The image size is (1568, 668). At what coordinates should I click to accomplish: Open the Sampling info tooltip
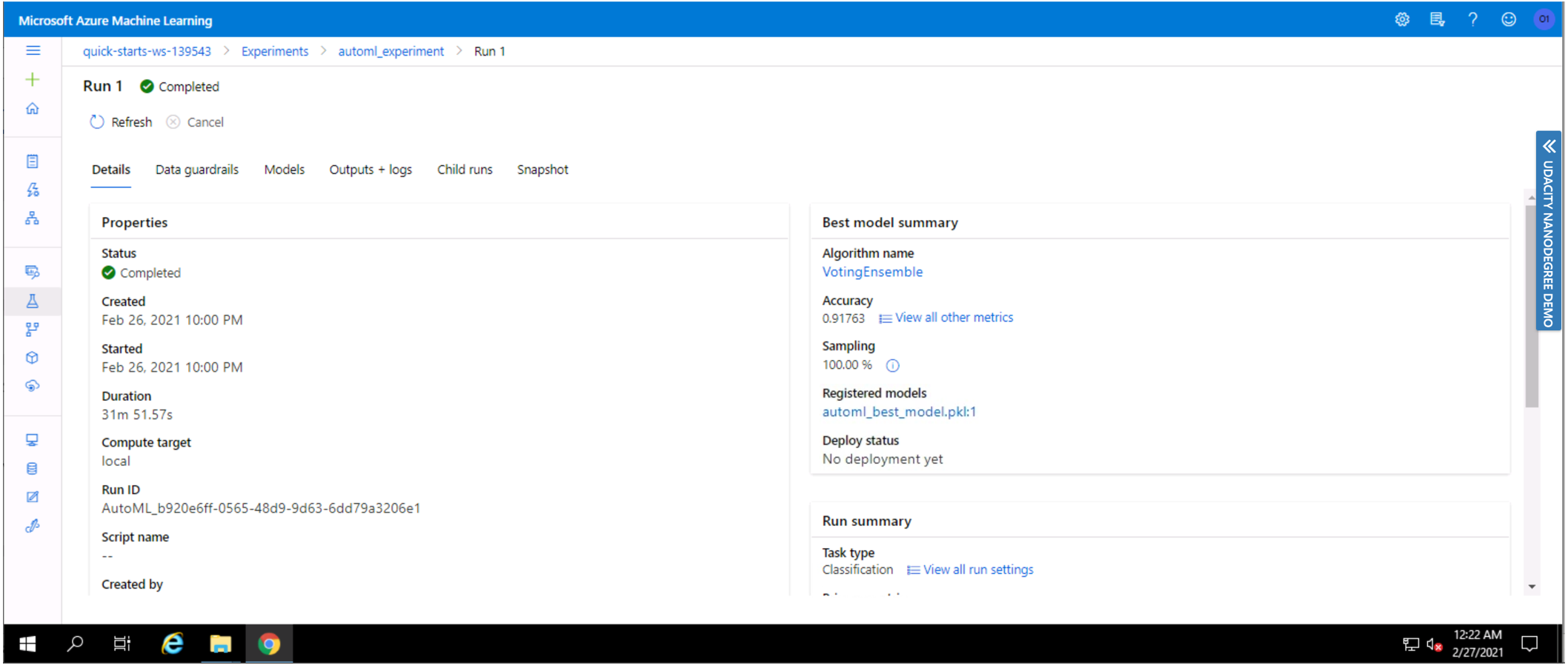pyautogui.click(x=893, y=365)
